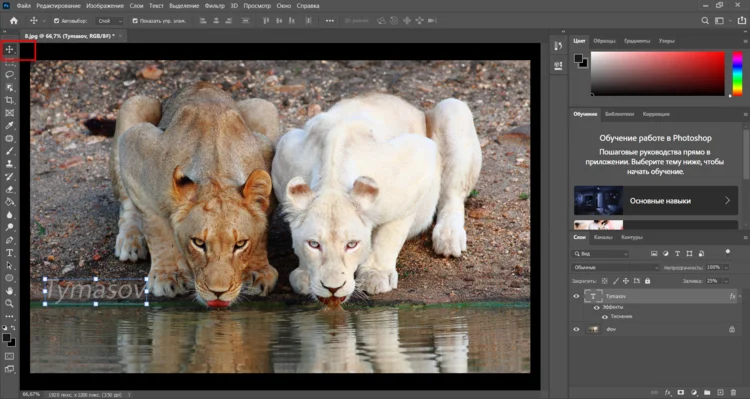750x399 pixels.
Task: Open the Вид layer filter dropdown
Action: click(x=600, y=254)
